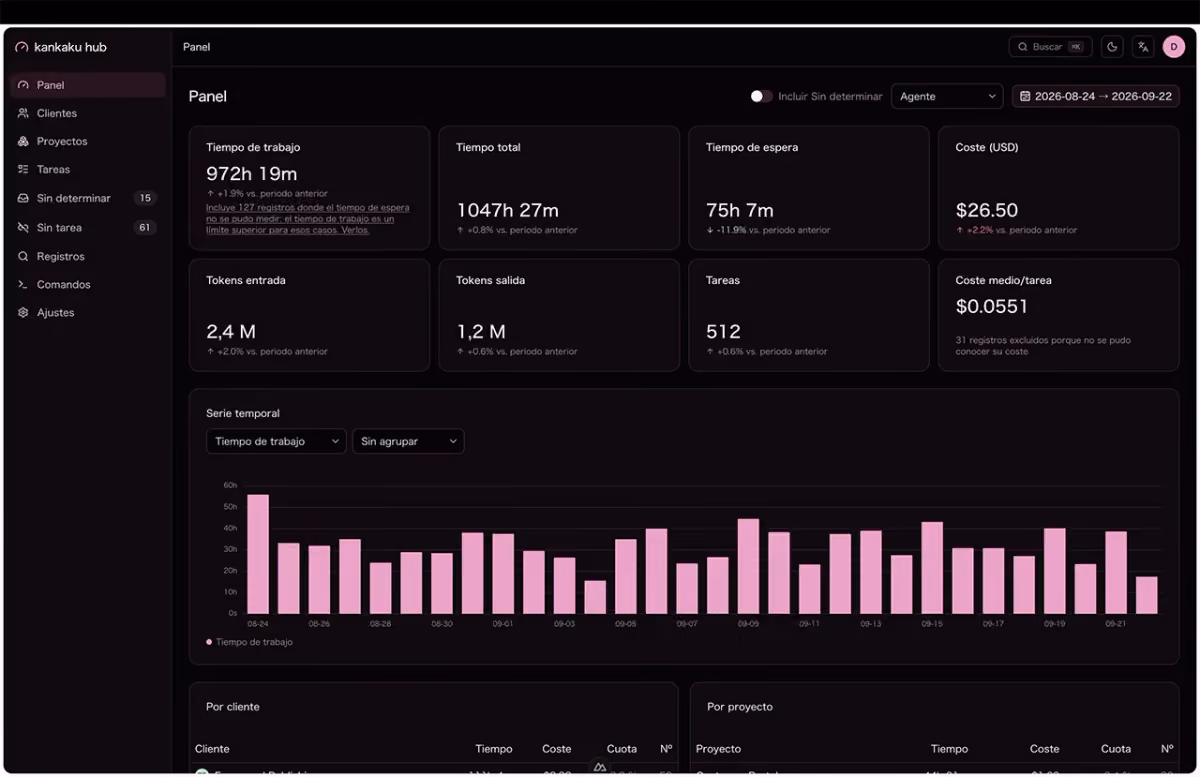Click the chart bar for 09-19
The image size is (1200, 777).
[x=1055, y=571]
